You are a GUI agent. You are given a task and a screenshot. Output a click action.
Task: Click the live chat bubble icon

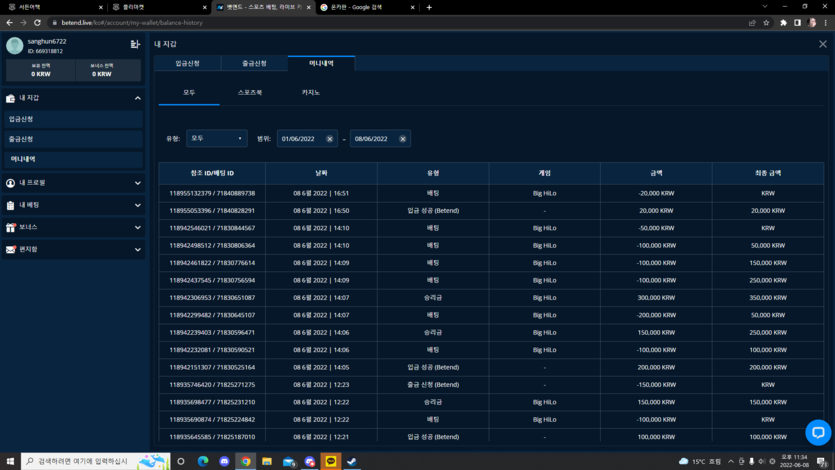(818, 432)
